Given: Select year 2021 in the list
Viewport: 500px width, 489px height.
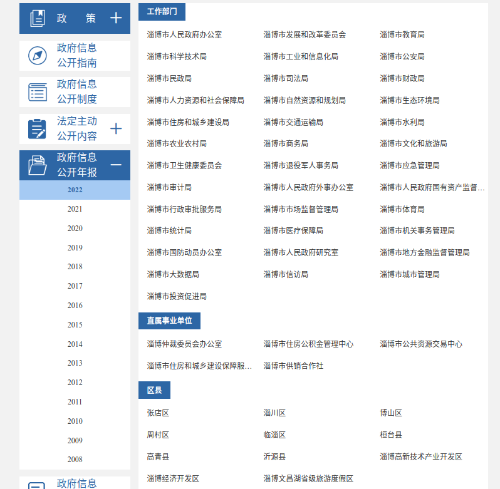Looking at the screenshot, I should [x=75, y=209].
